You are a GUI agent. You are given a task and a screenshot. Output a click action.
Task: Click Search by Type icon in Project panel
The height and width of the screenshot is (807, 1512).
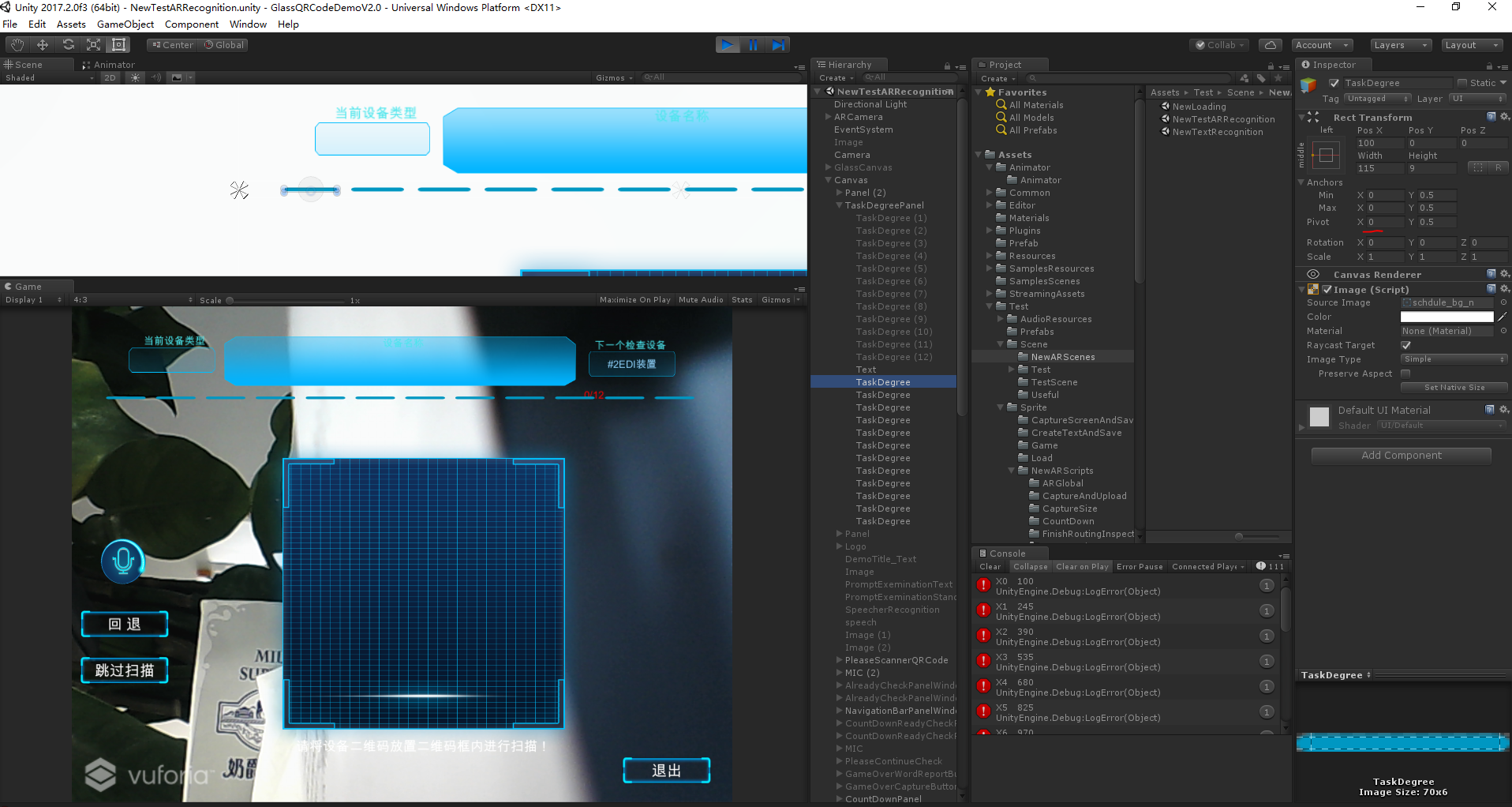click(1244, 78)
